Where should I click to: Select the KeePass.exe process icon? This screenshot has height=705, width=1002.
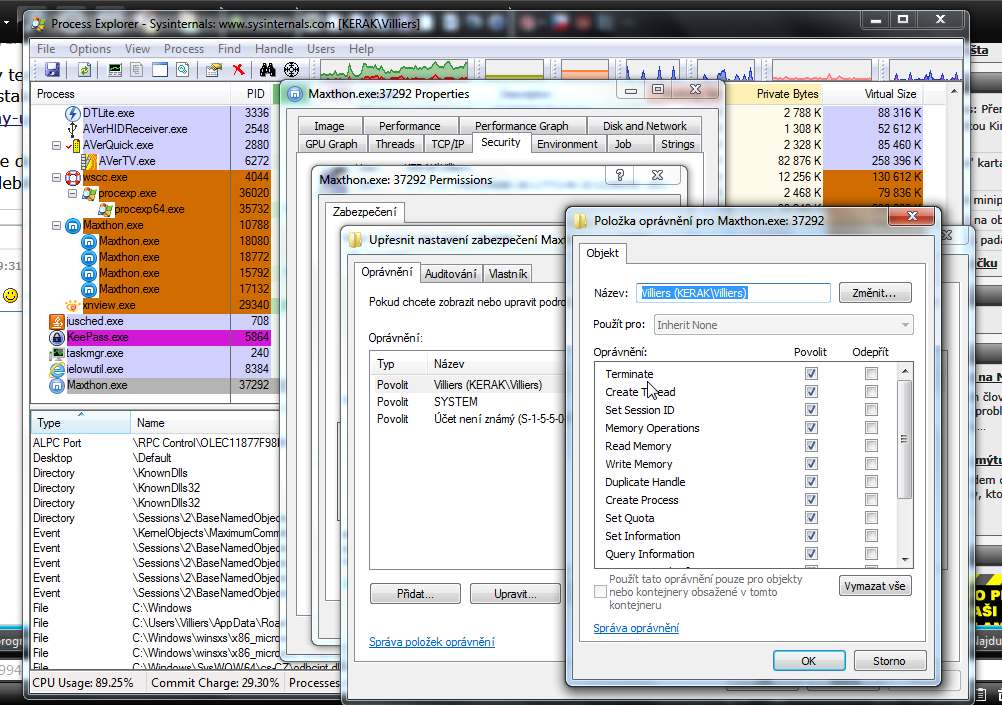coord(58,337)
